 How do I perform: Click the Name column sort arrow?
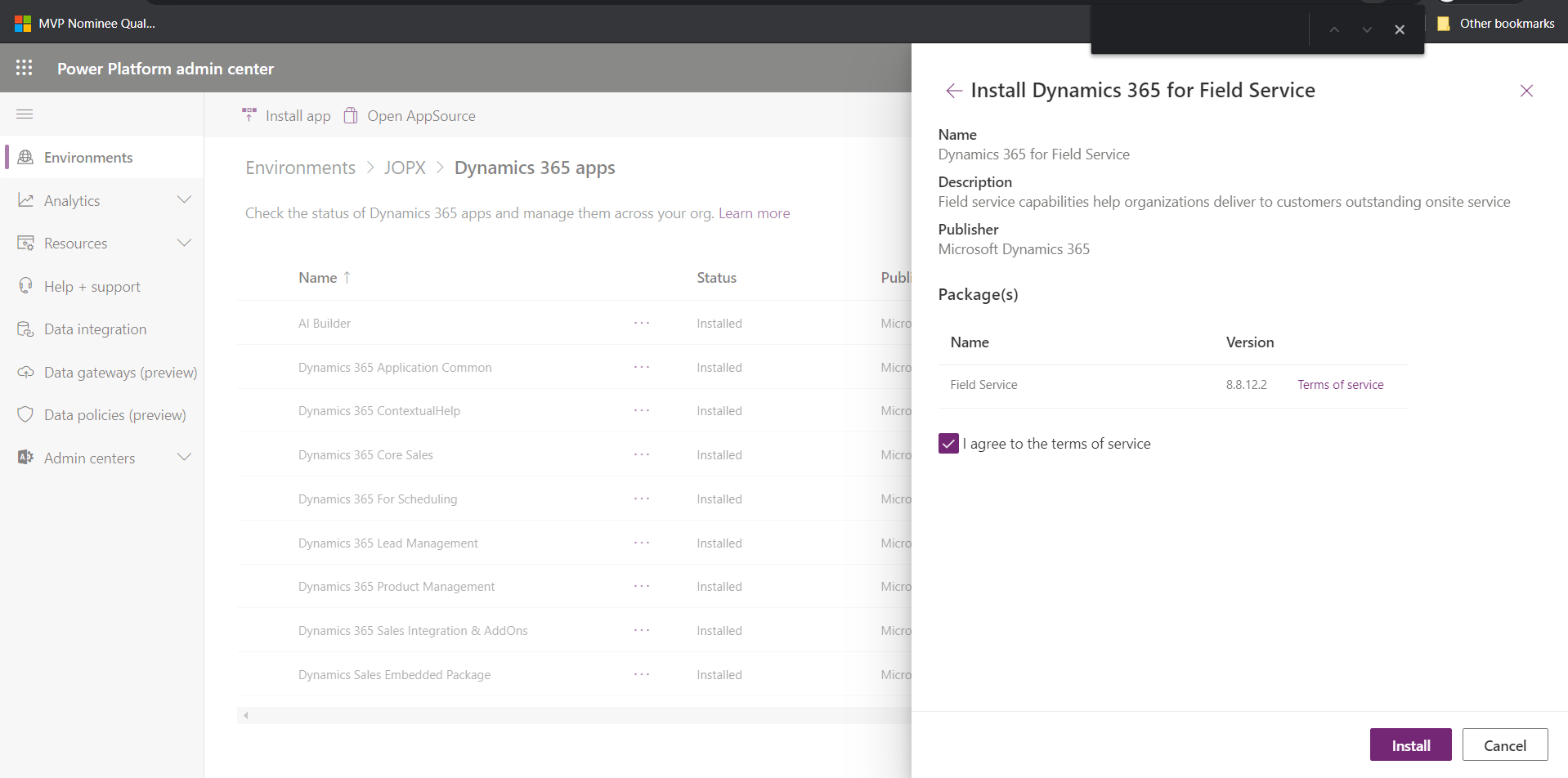[x=347, y=277]
